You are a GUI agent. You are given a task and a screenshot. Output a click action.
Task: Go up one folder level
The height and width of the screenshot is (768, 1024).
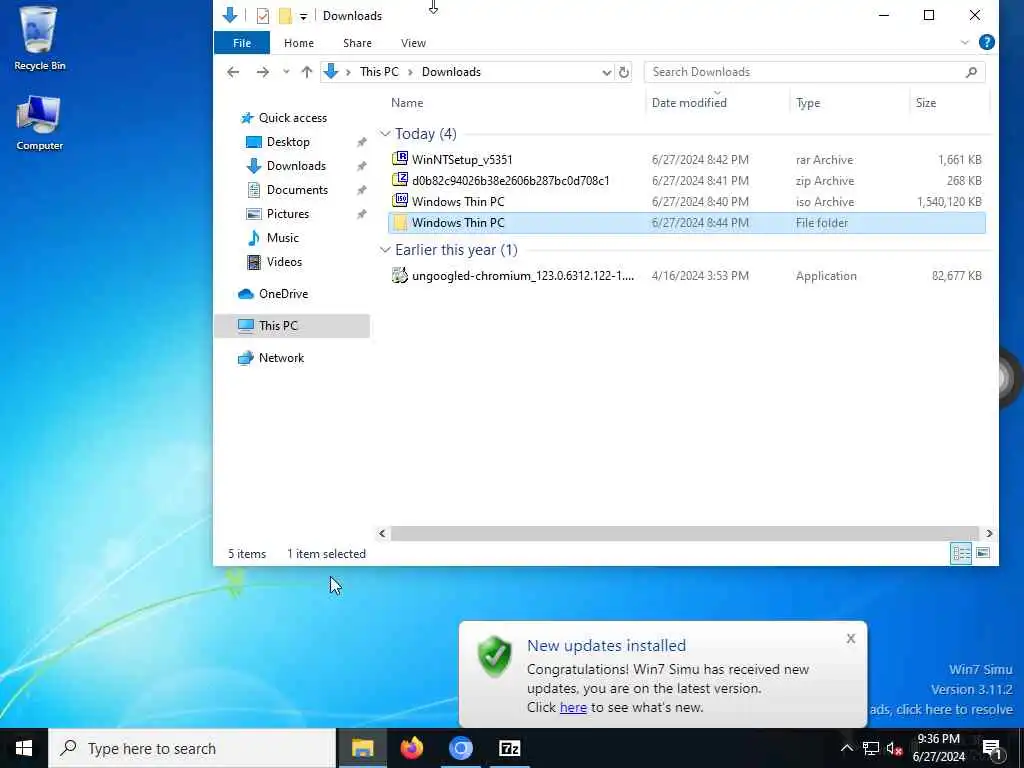[x=306, y=72]
